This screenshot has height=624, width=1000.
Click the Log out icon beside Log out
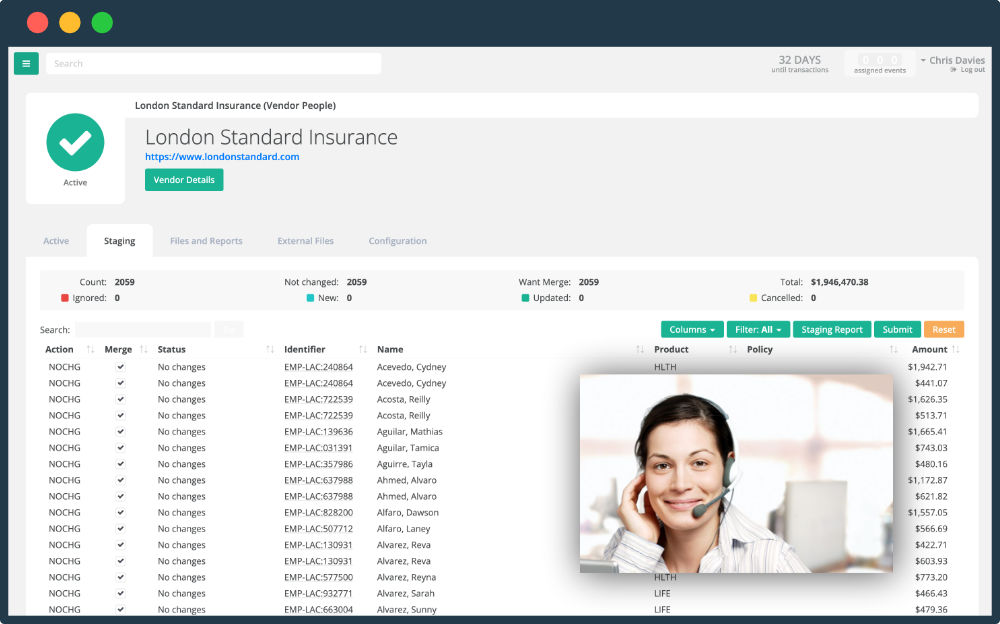[x=953, y=70]
